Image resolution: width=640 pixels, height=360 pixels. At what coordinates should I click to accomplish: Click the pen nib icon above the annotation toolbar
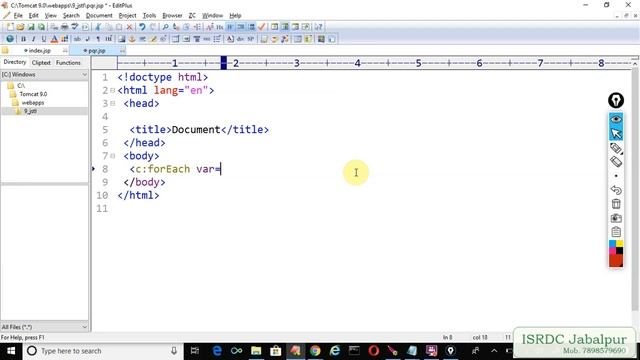tap(616, 100)
